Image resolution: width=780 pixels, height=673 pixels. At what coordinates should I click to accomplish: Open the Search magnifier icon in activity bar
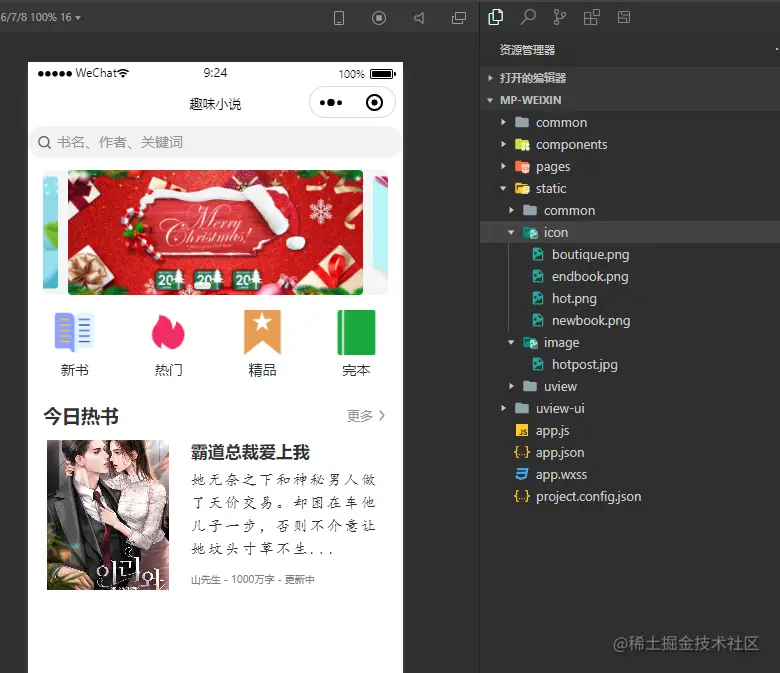coord(528,17)
